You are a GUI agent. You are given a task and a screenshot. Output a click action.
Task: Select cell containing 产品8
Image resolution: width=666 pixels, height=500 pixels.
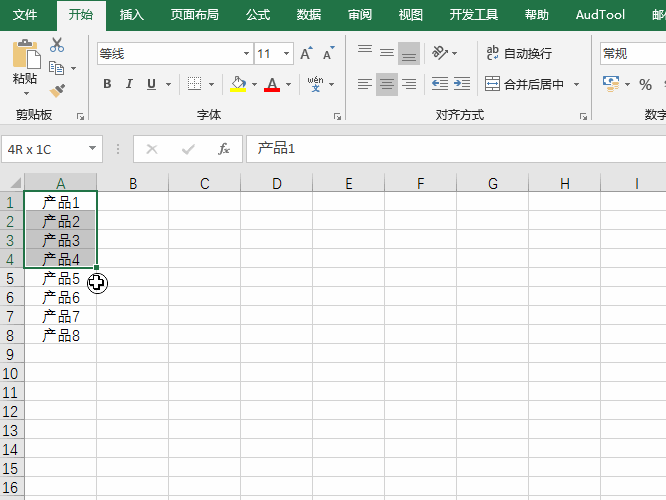60,336
